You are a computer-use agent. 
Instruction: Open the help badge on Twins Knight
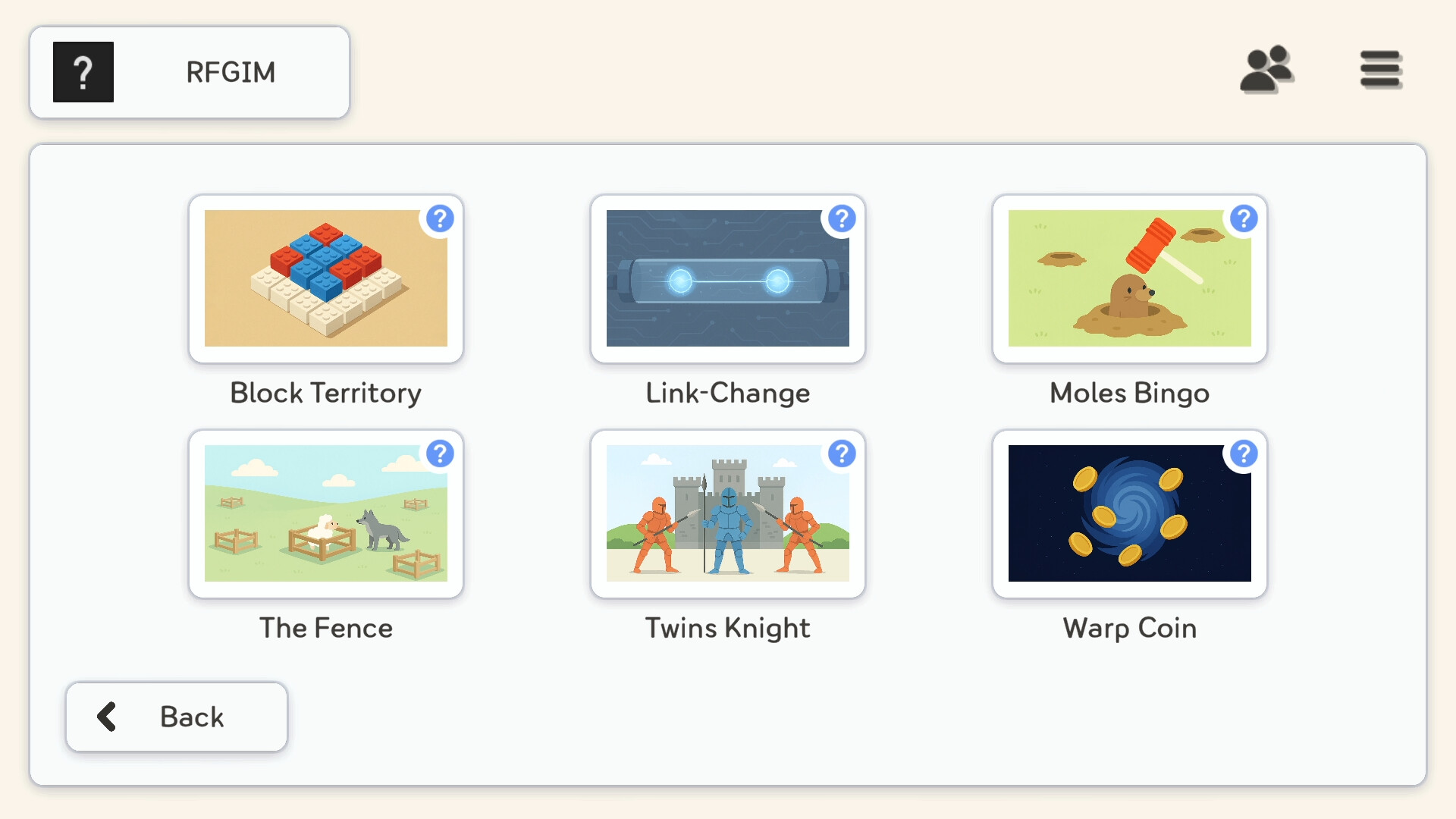click(842, 453)
